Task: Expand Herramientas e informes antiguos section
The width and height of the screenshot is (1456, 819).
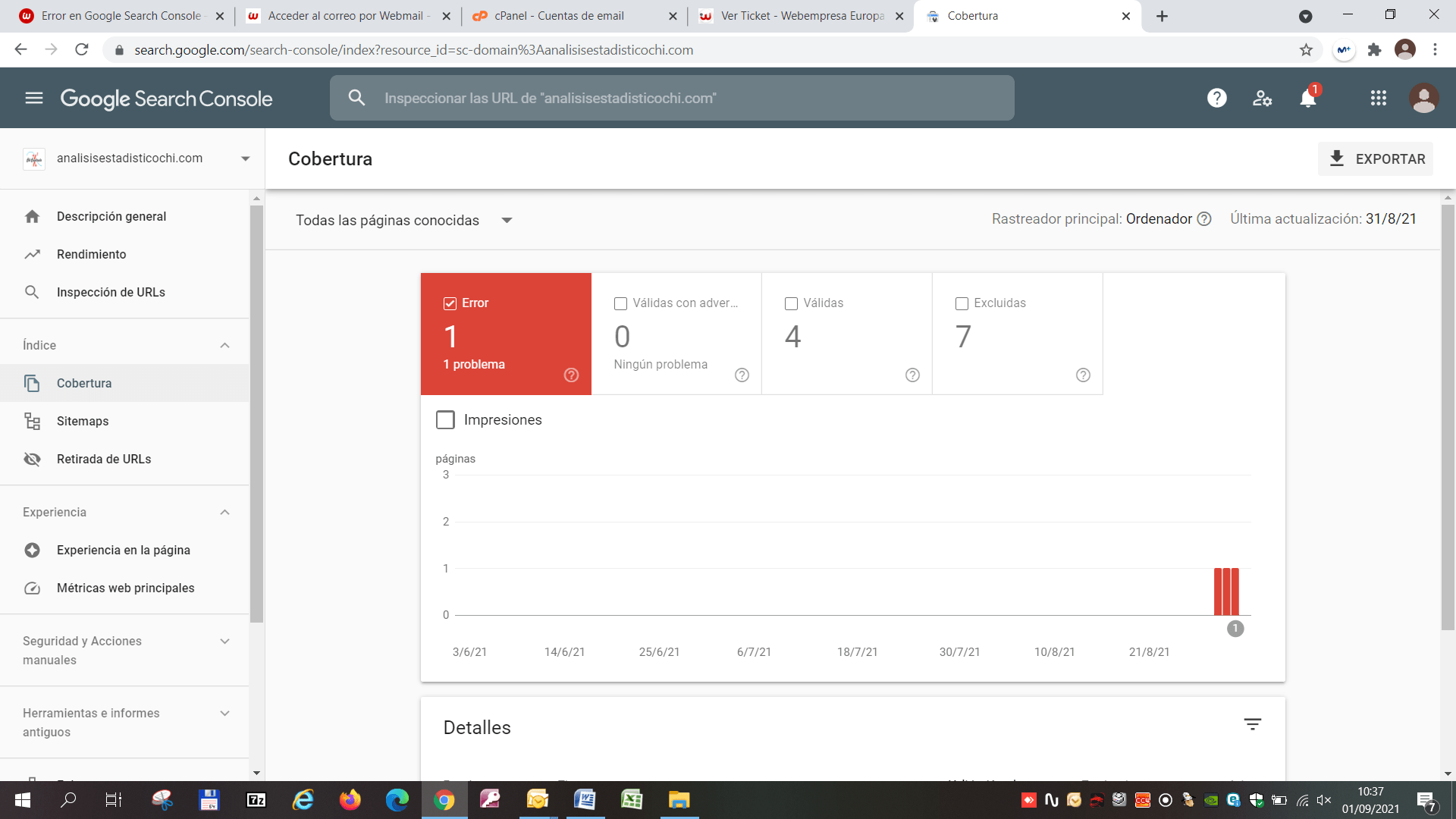Action: click(224, 714)
